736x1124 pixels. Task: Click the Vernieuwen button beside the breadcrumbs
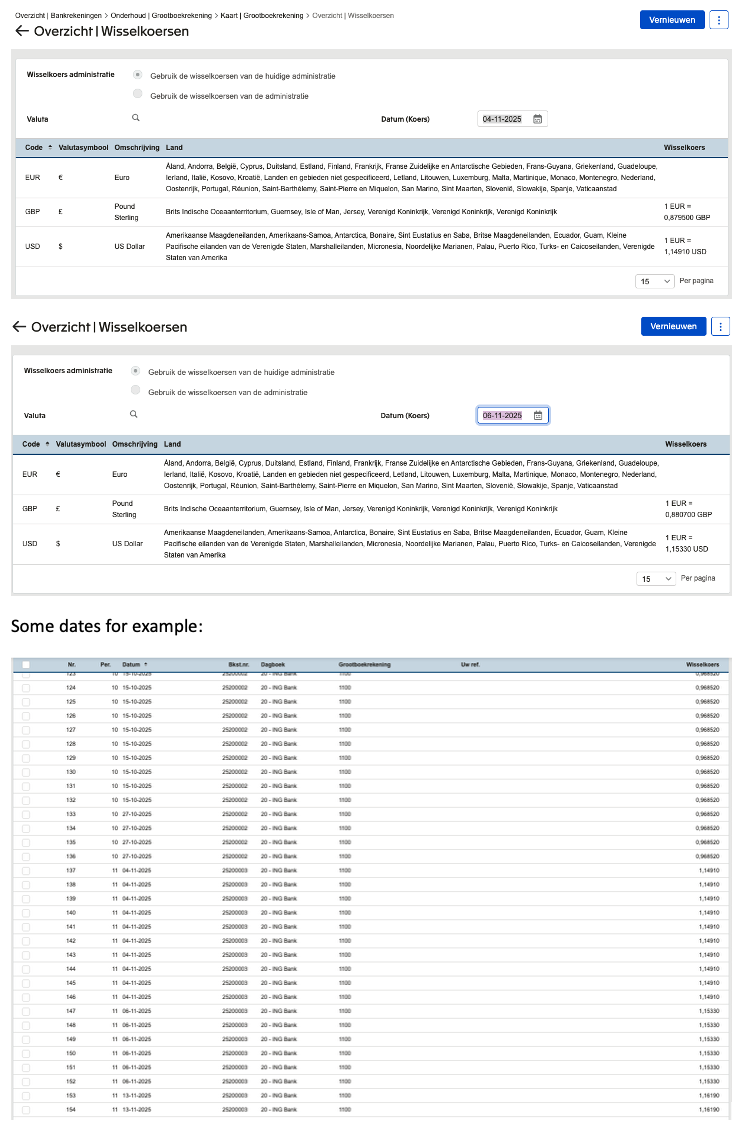coord(672,20)
